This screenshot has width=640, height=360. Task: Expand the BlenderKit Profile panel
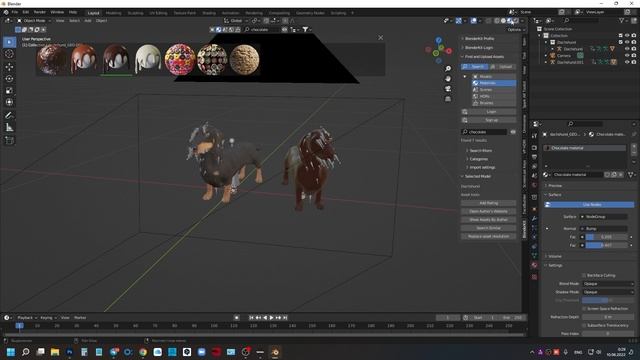(x=479, y=38)
